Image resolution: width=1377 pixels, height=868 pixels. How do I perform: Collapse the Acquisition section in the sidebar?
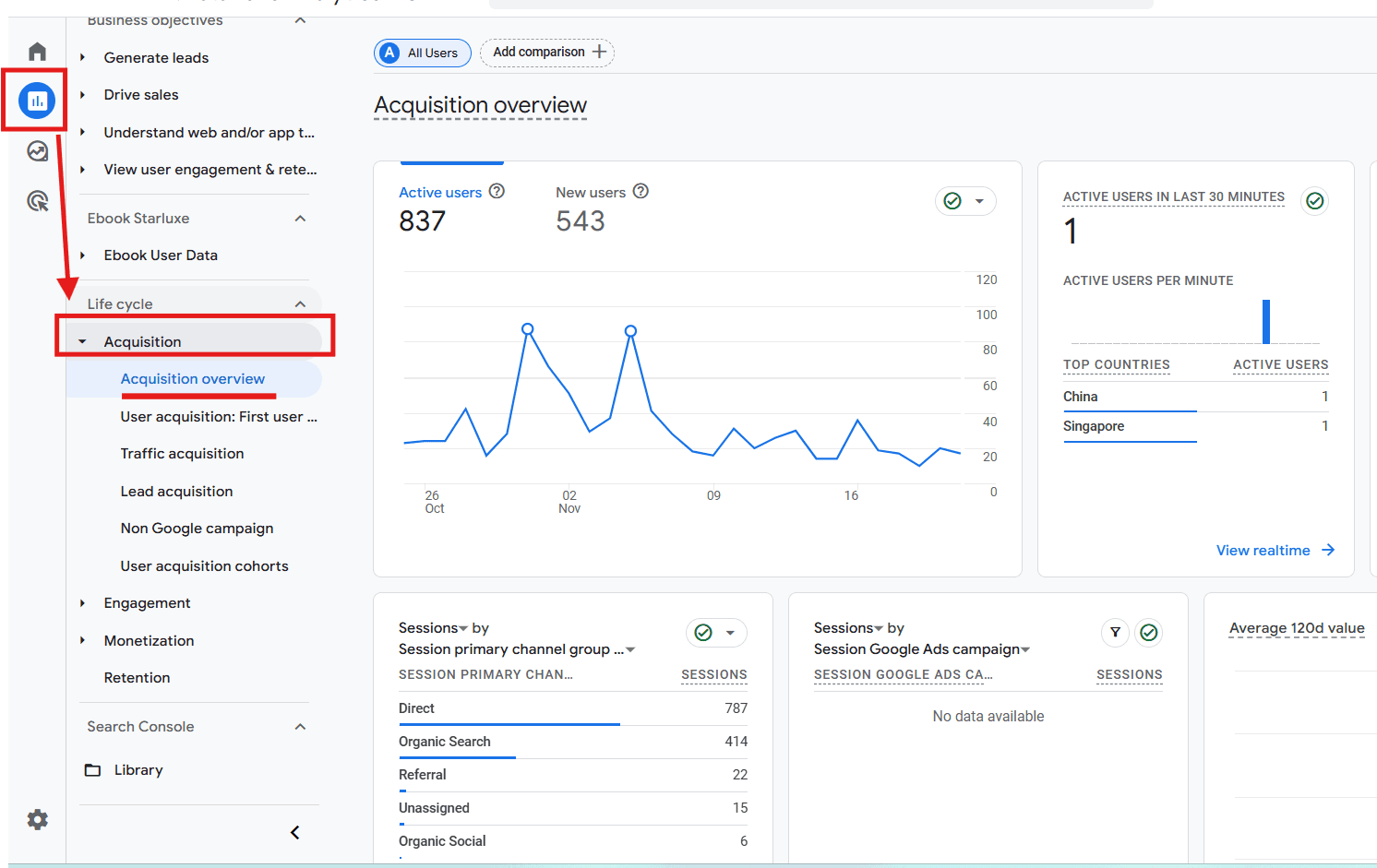click(x=82, y=340)
